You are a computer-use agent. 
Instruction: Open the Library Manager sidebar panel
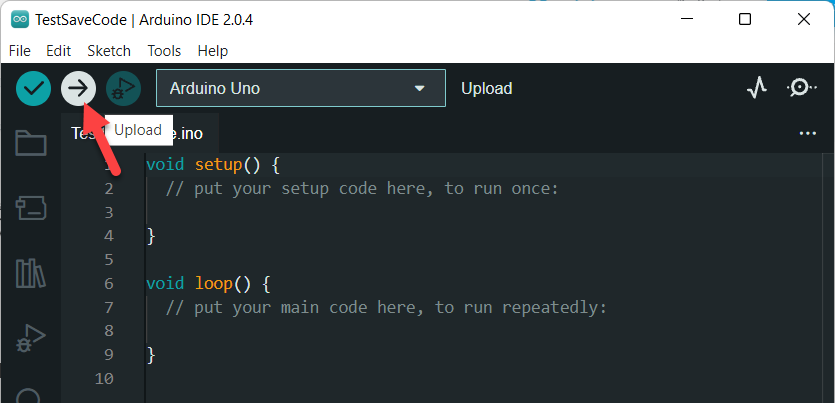coord(30,273)
